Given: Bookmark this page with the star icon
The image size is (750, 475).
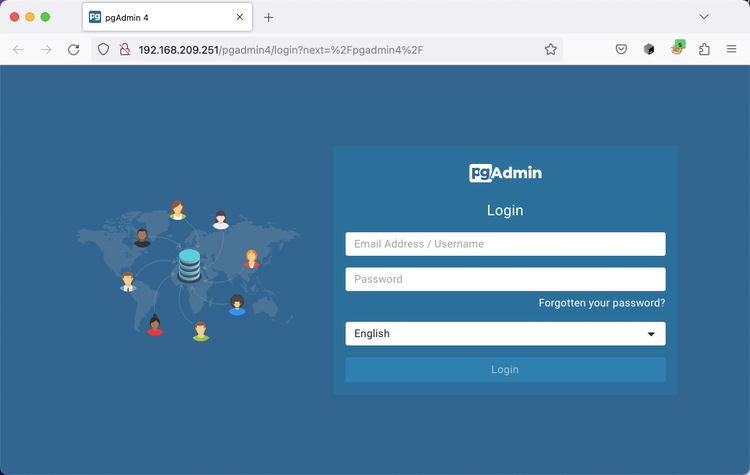Looking at the screenshot, I should (550, 49).
